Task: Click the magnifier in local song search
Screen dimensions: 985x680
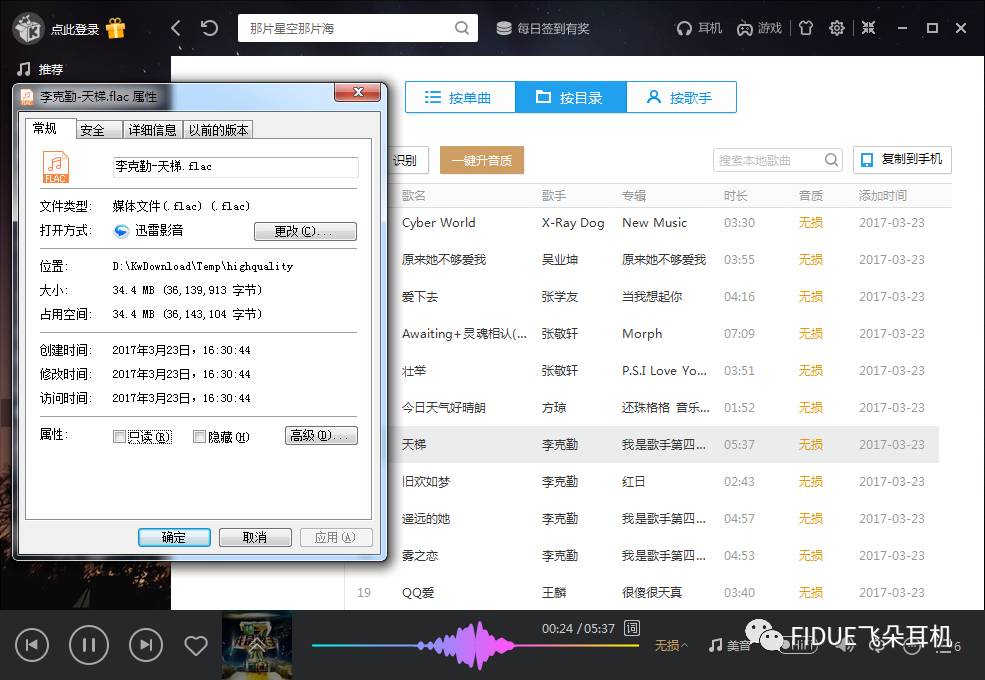Action: 831,160
